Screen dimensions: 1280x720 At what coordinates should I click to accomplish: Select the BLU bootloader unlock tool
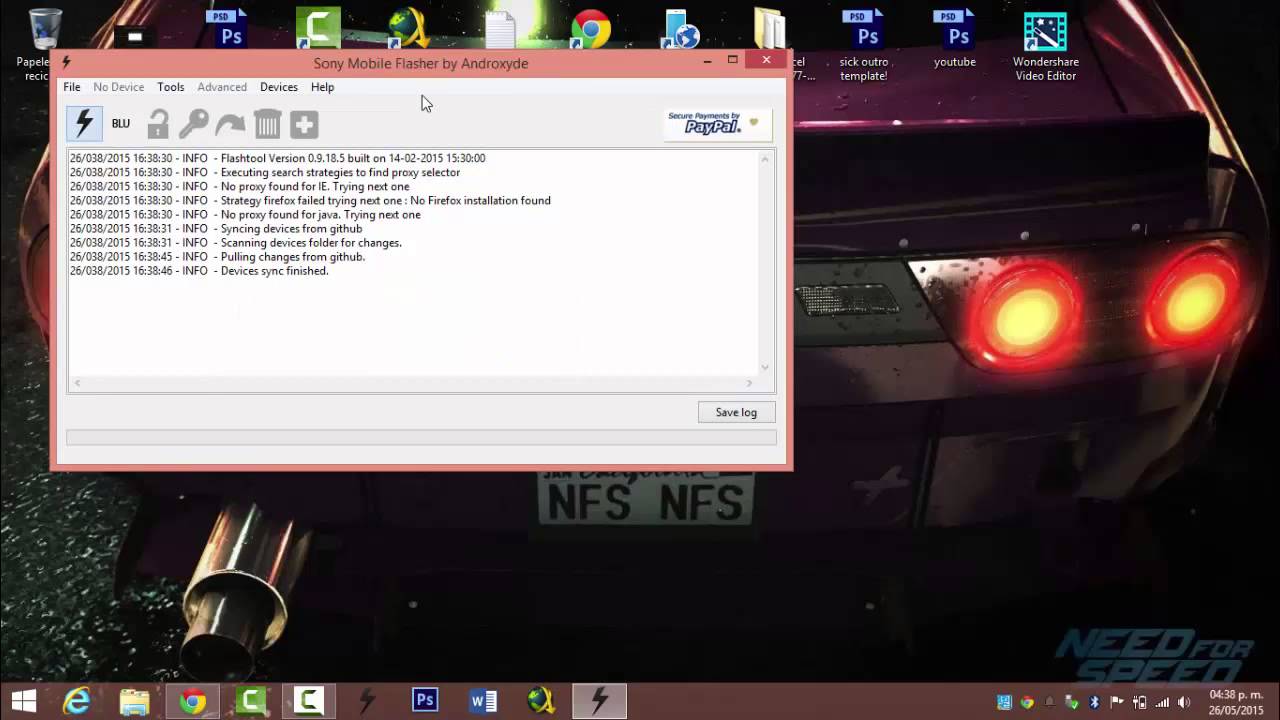pyautogui.click(x=121, y=124)
